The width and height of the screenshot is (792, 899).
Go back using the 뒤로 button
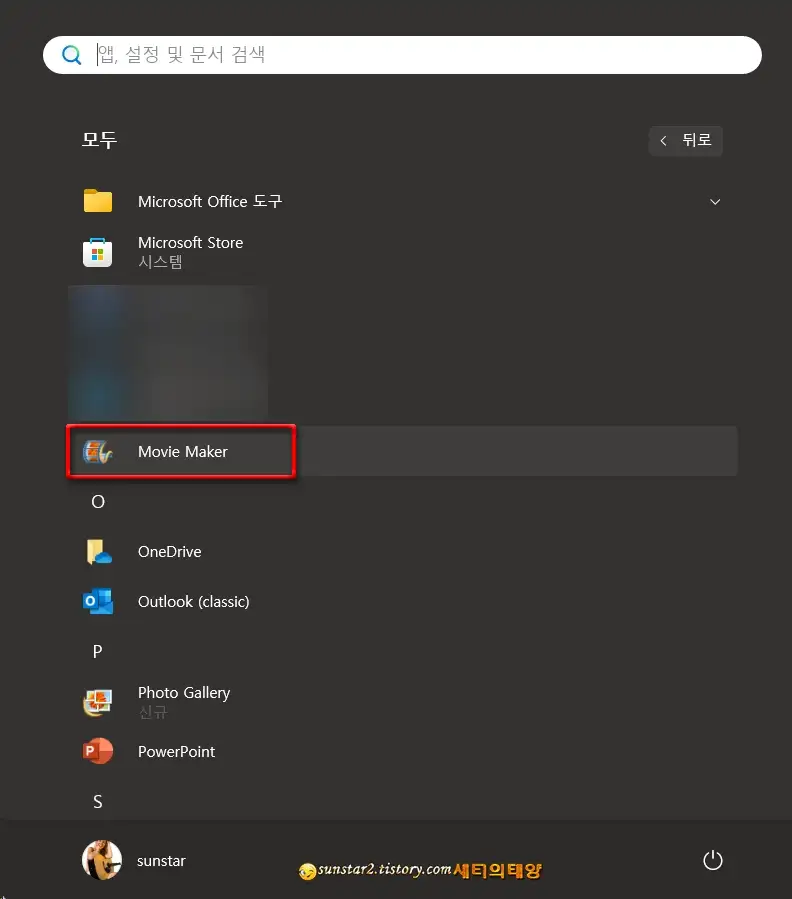[x=685, y=140]
